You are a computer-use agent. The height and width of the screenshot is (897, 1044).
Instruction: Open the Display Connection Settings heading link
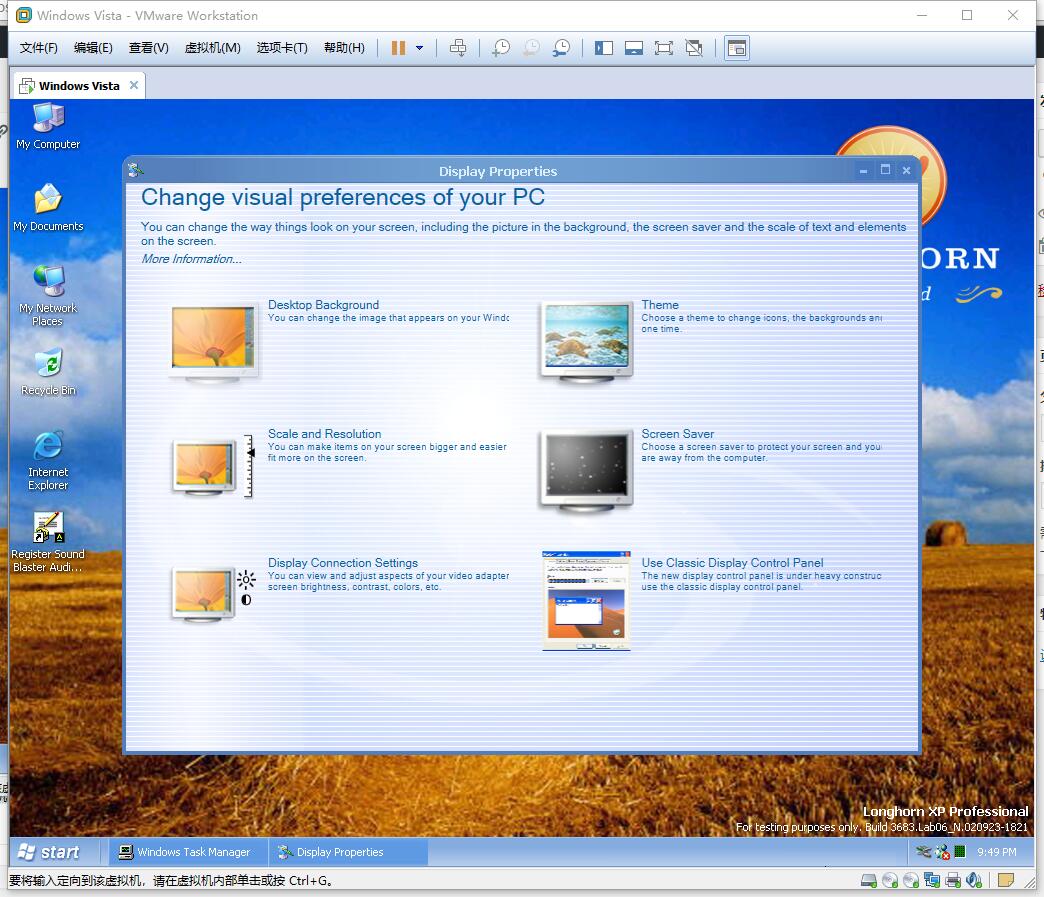pos(343,563)
